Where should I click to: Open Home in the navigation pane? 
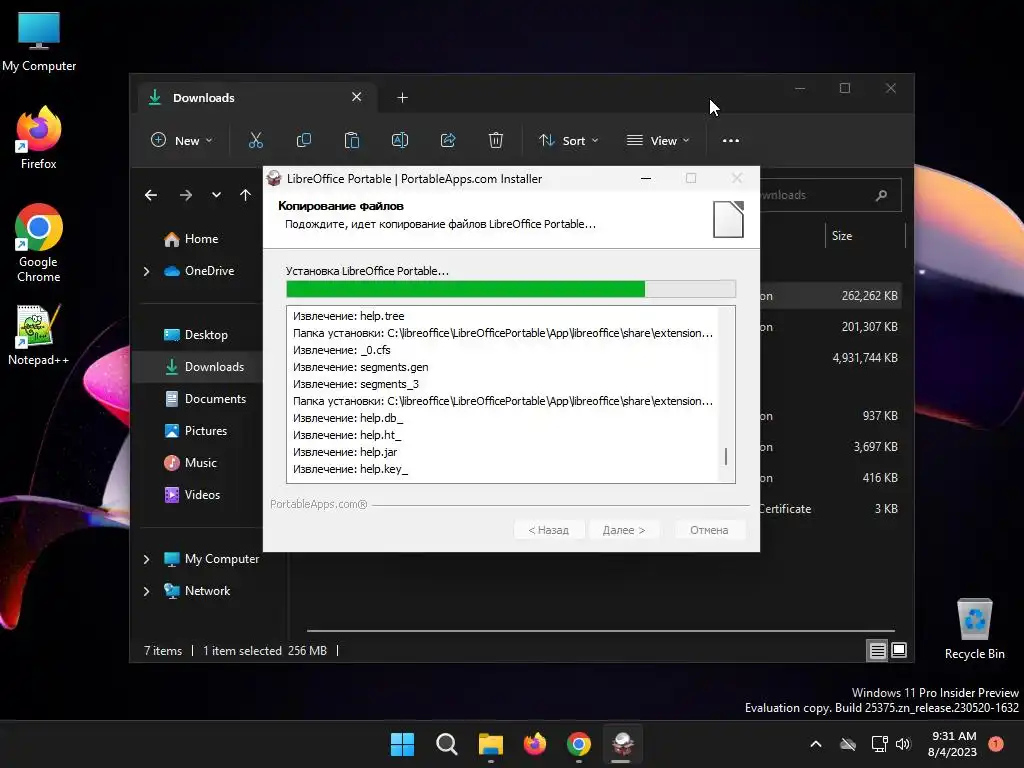pyautogui.click(x=200, y=239)
